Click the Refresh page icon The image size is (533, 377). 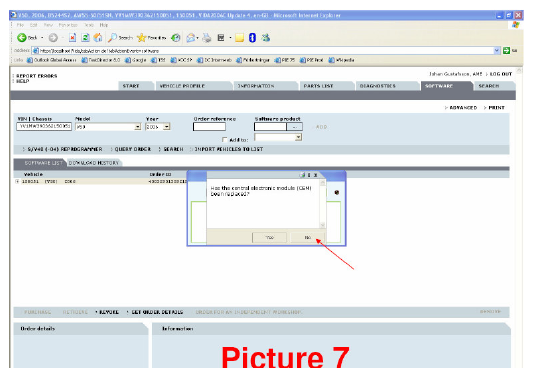point(85,38)
